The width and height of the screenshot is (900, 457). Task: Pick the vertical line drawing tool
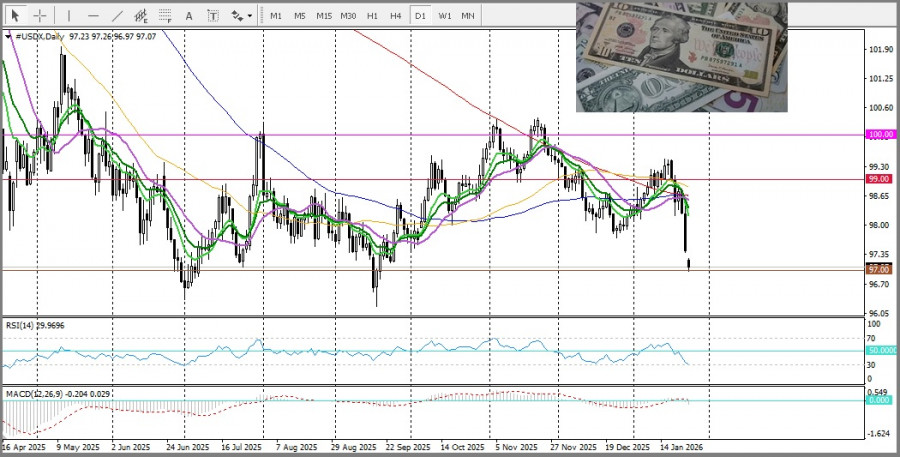pyautogui.click(x=68, y=16)
